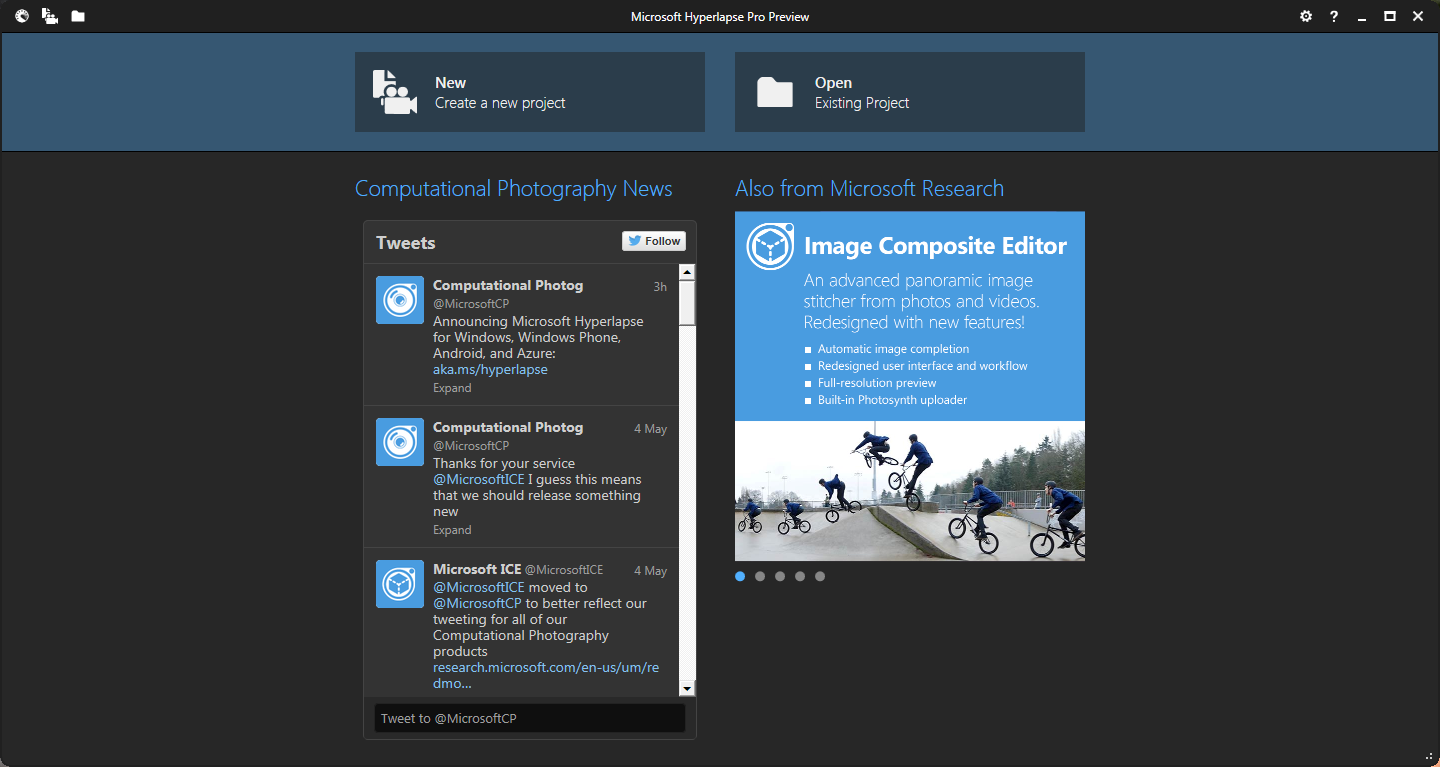Select the first carousel dot
Screen dimensions: 1440x767
tap(740, 576)
